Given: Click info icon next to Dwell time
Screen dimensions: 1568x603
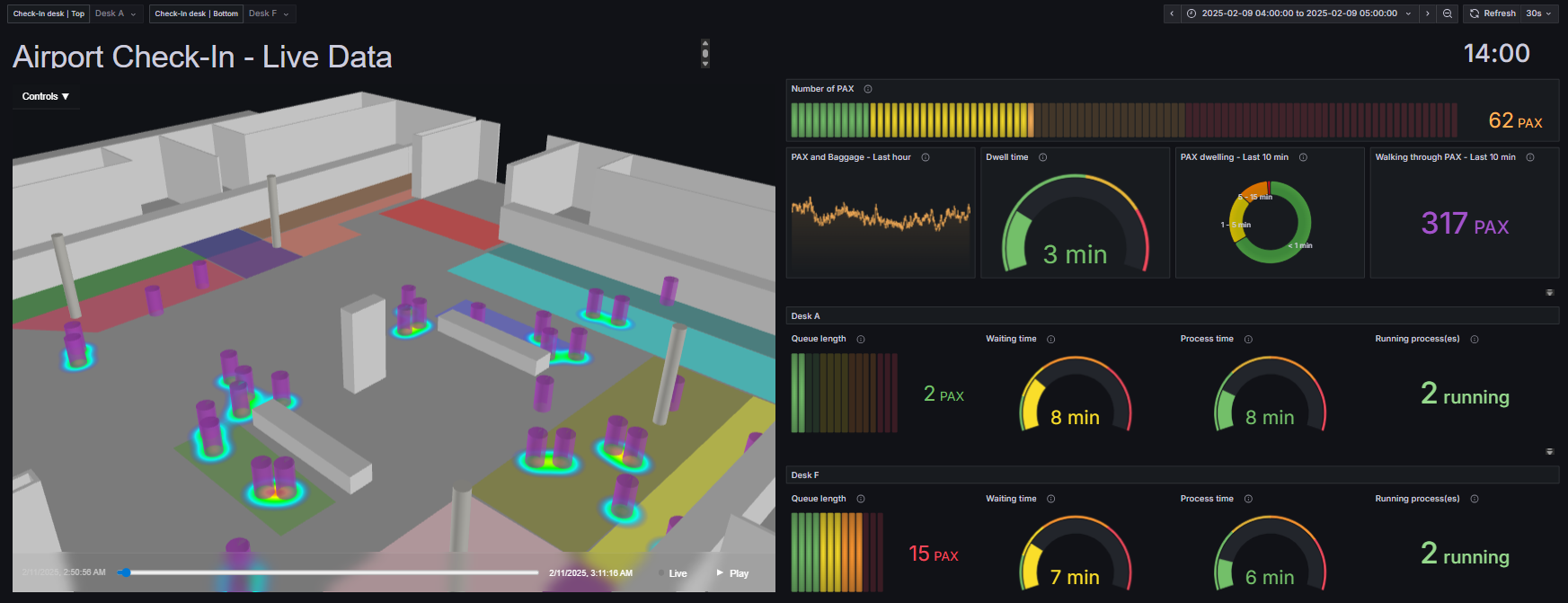Looking at the screenshot, I should pos(1042,157).
